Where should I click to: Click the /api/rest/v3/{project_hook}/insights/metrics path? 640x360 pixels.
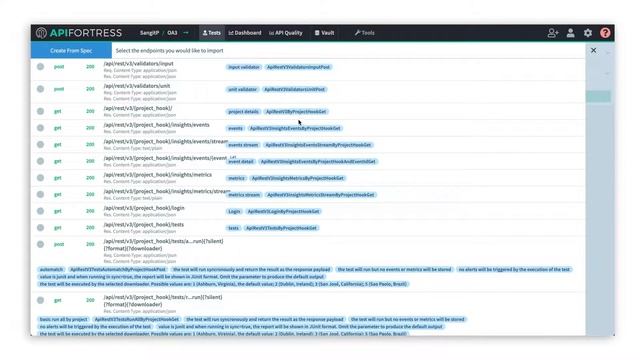pyautogui.click(x=158, y=174)
